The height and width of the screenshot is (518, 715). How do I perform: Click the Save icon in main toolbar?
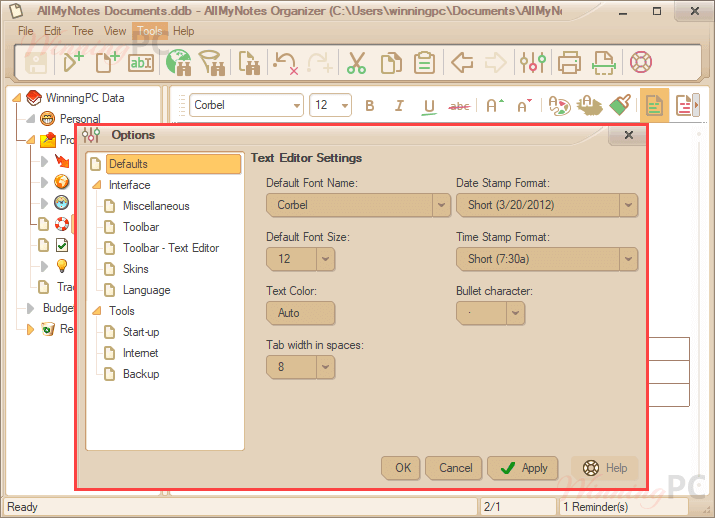click(36, 62)
